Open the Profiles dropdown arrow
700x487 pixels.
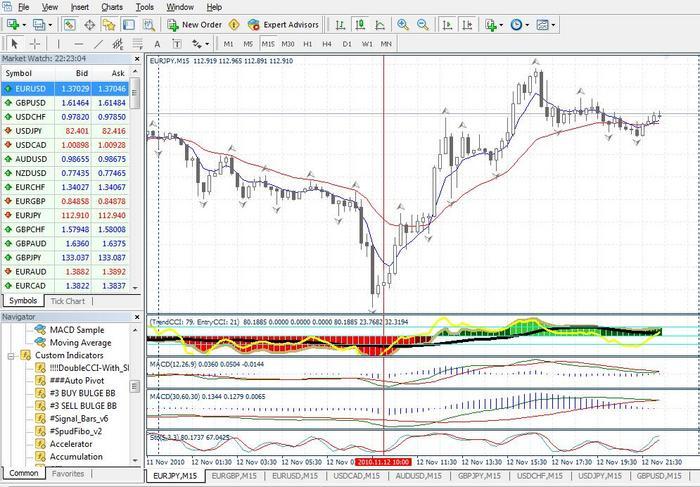(x=50, y=25)
